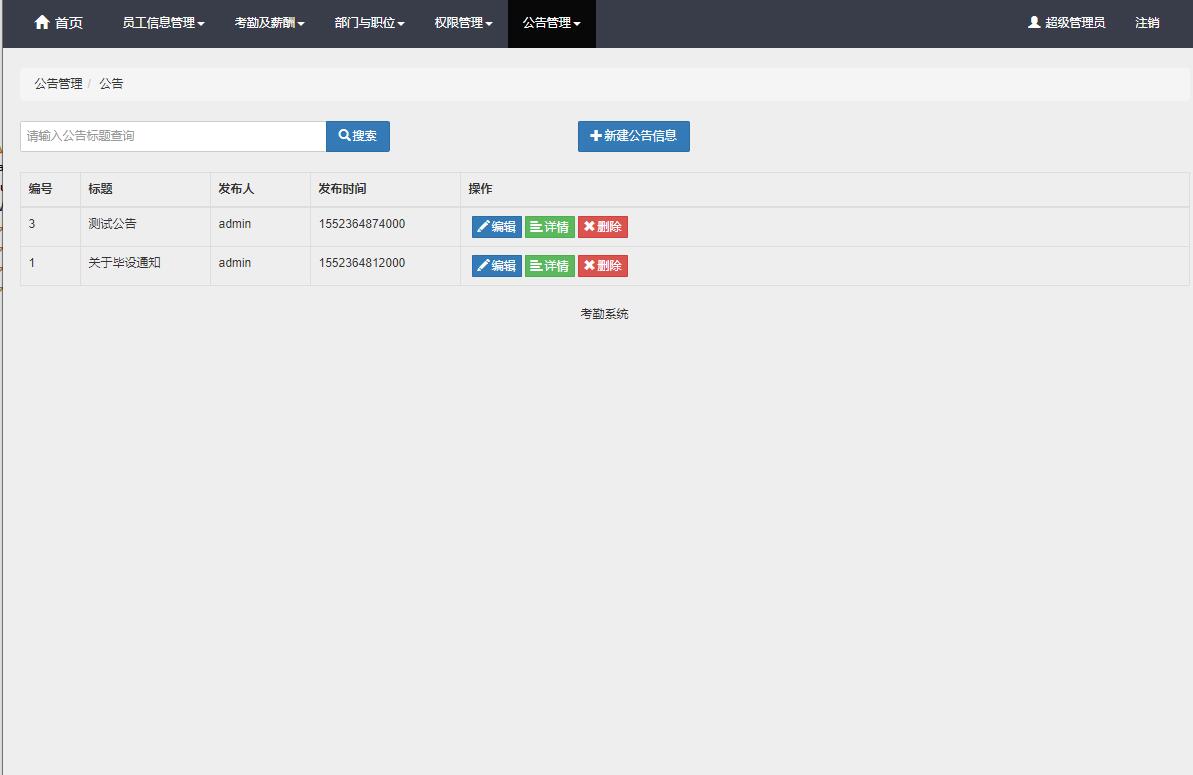Image resolution: width=1193 pixels, height=775 pixels.
Task: Open the 公告管理 active menu
Action: [551, 23]
